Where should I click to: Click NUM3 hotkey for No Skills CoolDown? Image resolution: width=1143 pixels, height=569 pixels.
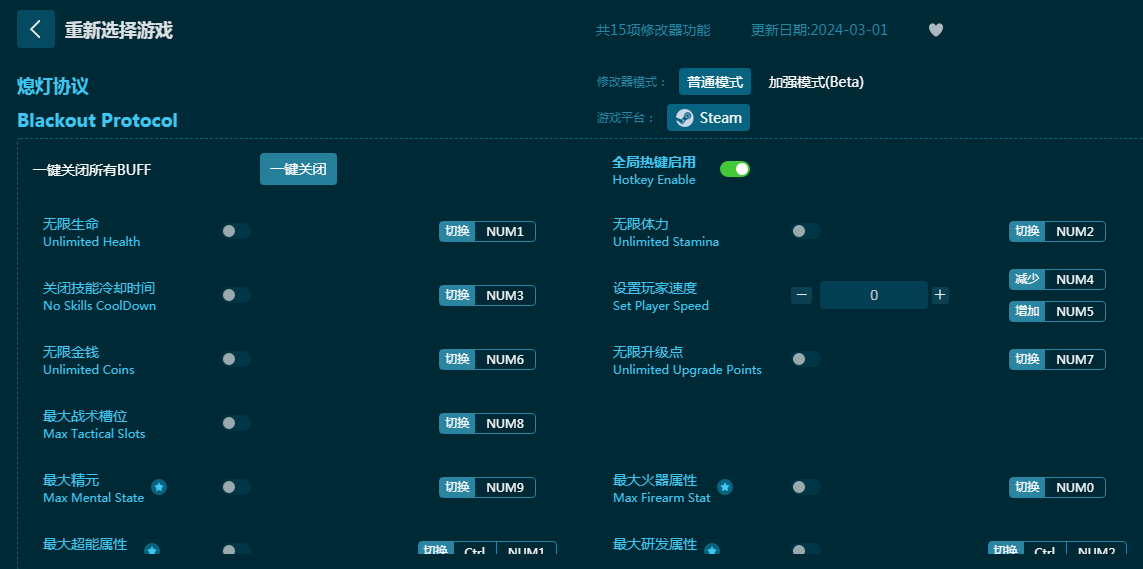487,296
